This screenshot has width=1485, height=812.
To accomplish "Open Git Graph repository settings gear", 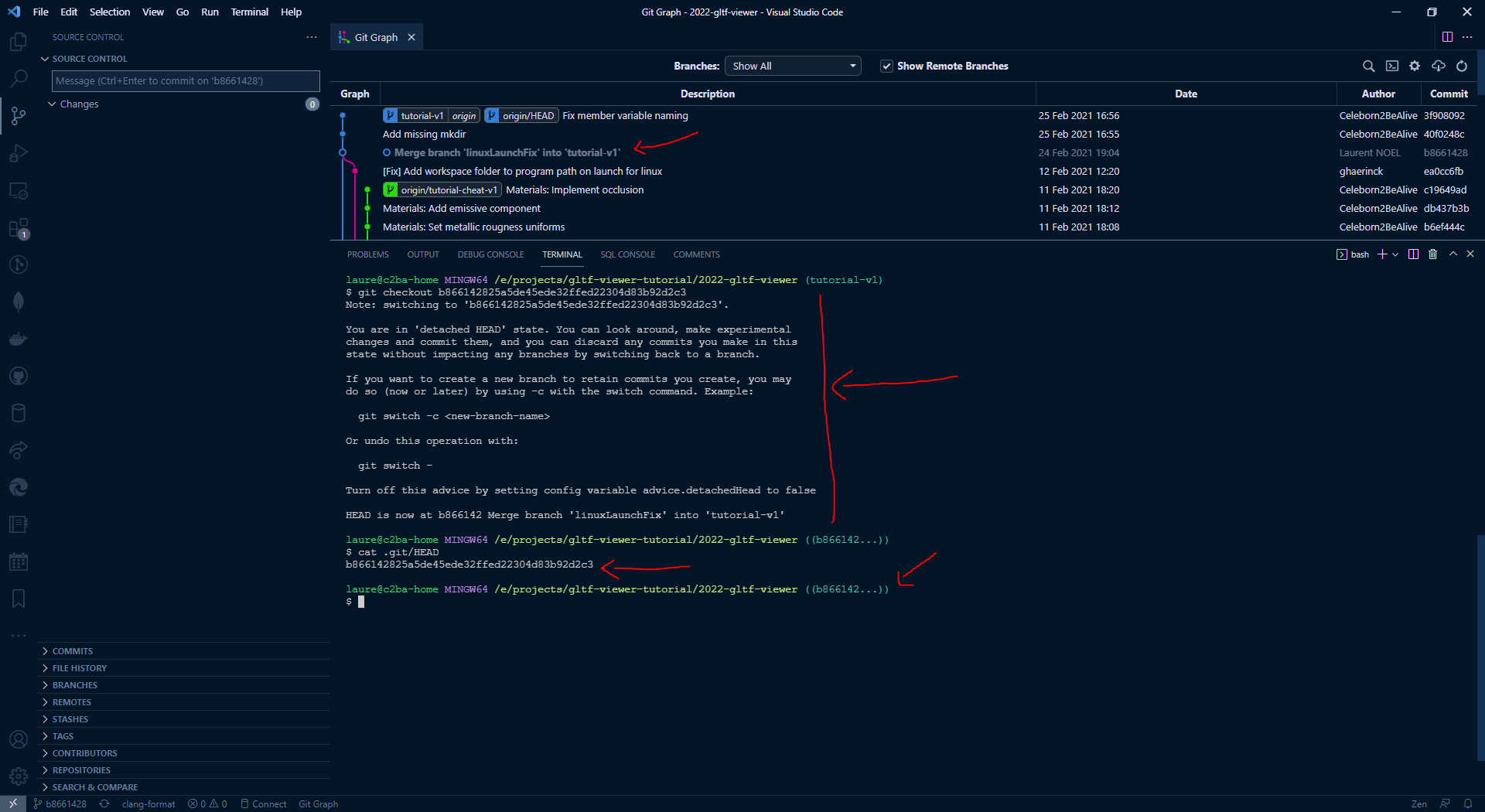I will pos(1415,67).
